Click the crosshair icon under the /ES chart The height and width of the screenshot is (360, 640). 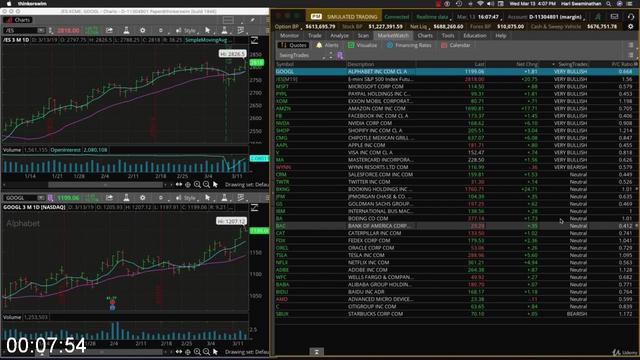pos(188,184)
